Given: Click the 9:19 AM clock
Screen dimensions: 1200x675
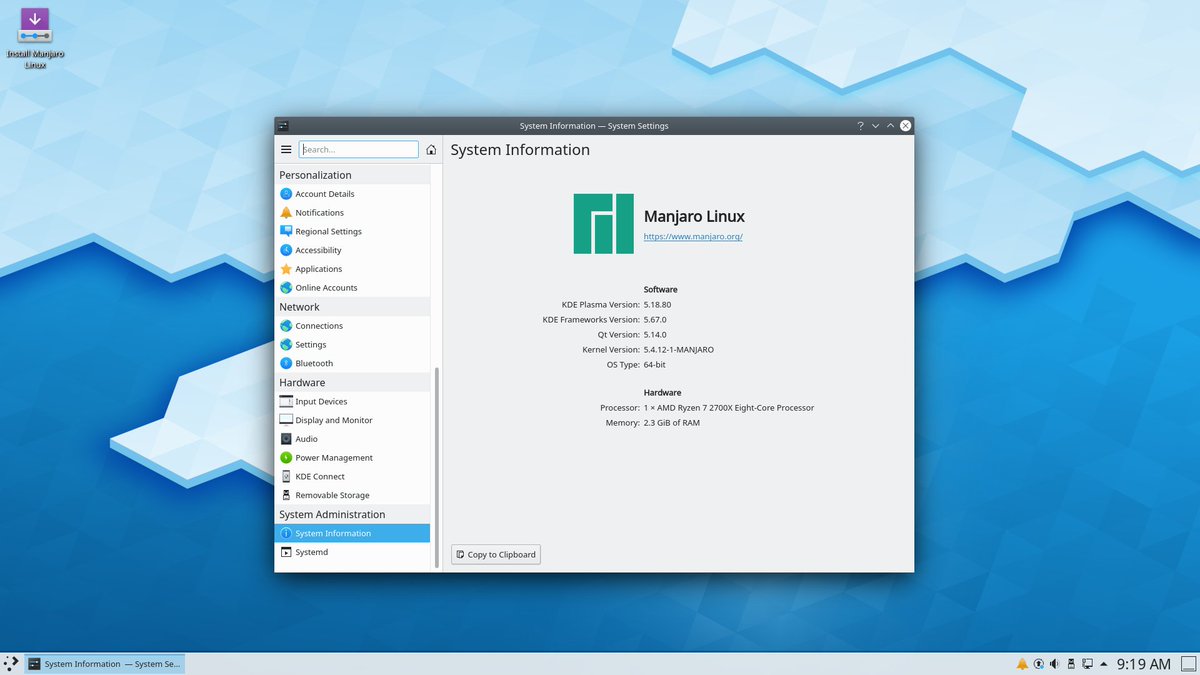Looking at the screenshot, I should click(1144, 664).
